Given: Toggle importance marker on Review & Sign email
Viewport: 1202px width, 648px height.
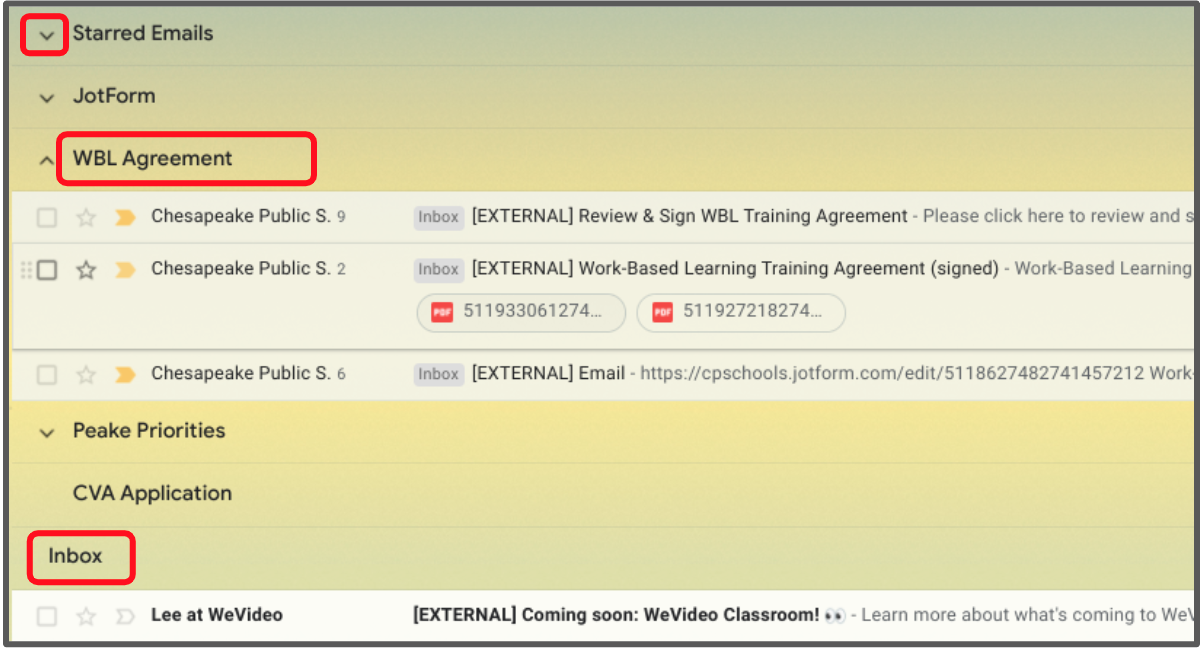Looking at the screenshot, I should tap(125, 217).
